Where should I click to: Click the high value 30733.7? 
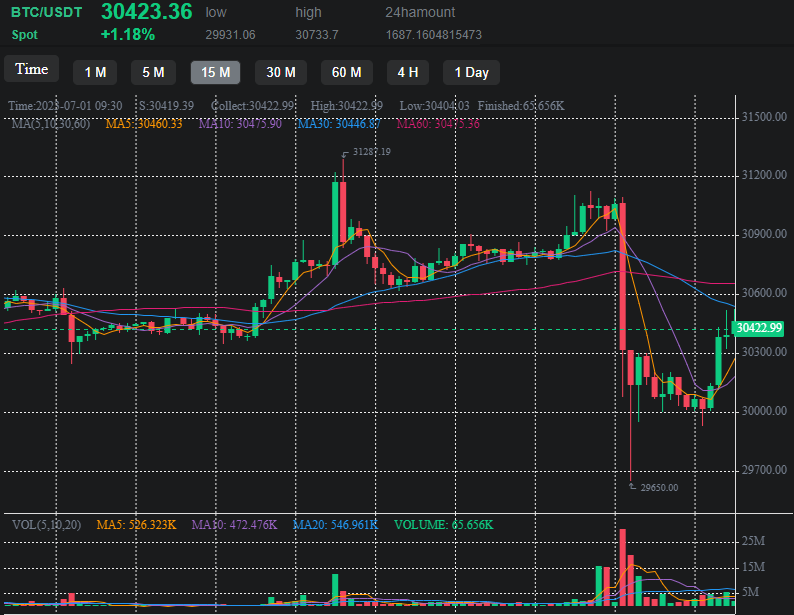[x=317, y=35]
